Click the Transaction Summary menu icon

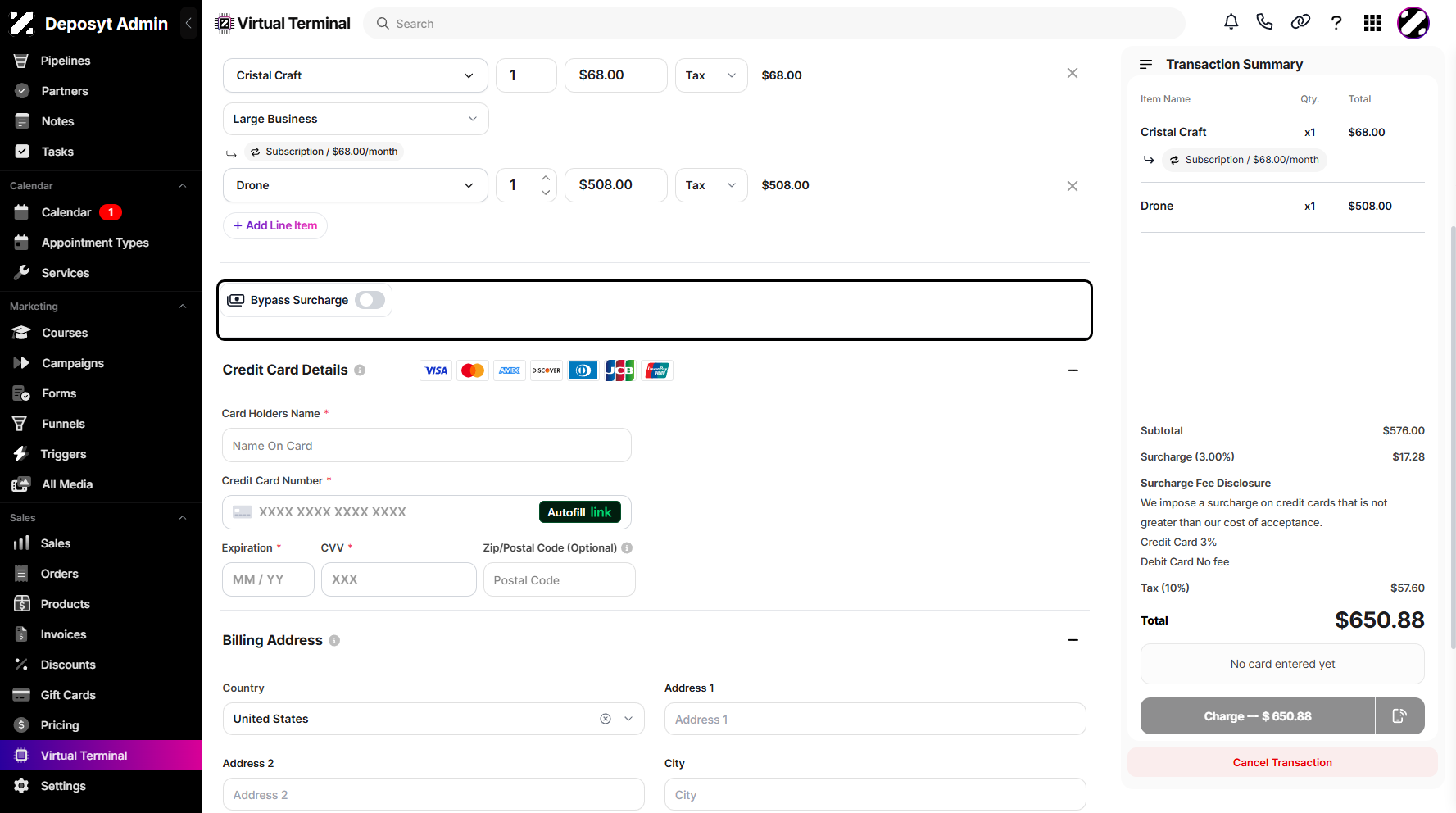(x=1146, y=64)
